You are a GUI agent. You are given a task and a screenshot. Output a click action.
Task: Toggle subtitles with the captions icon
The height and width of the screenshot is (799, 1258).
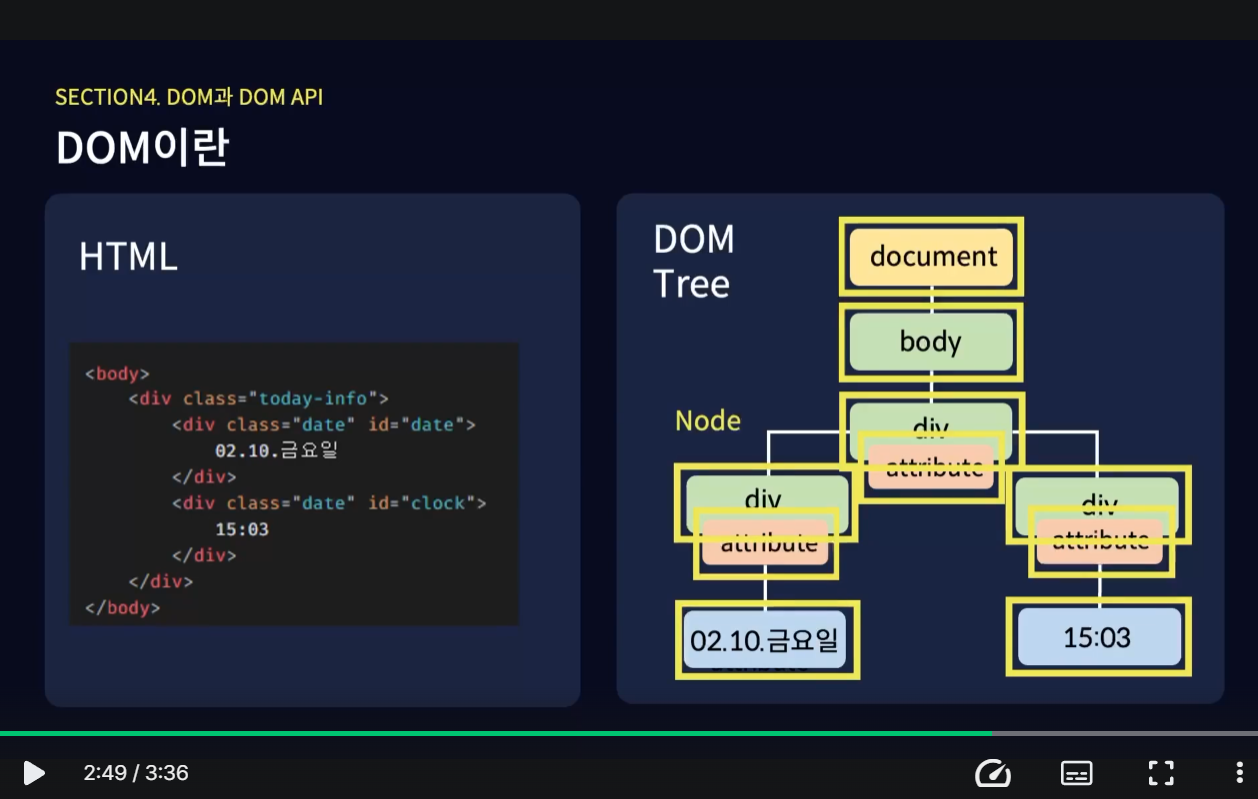(1077, 773)
